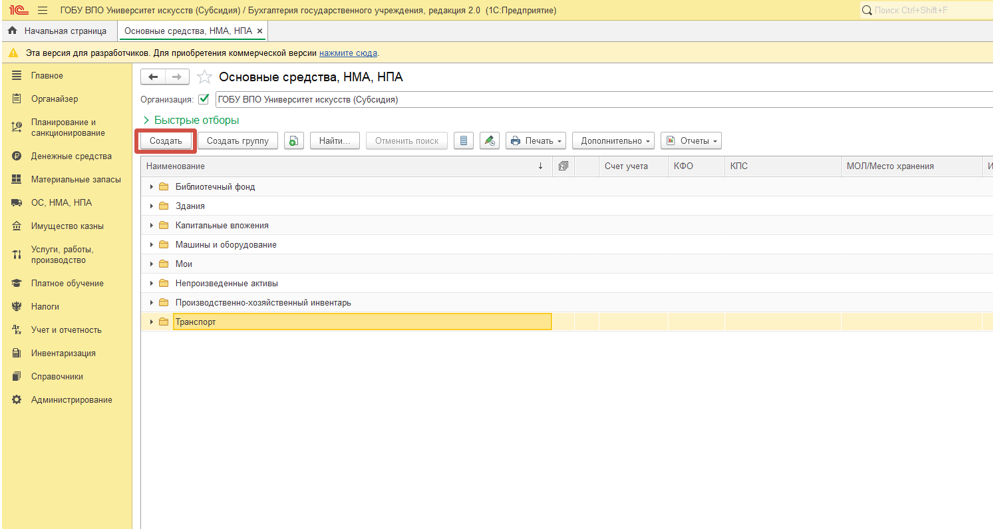This screenshot has height=529, width=993.
Task: Click the warning triangle icon
Action: pyautogui.click(x=13, y=53)
